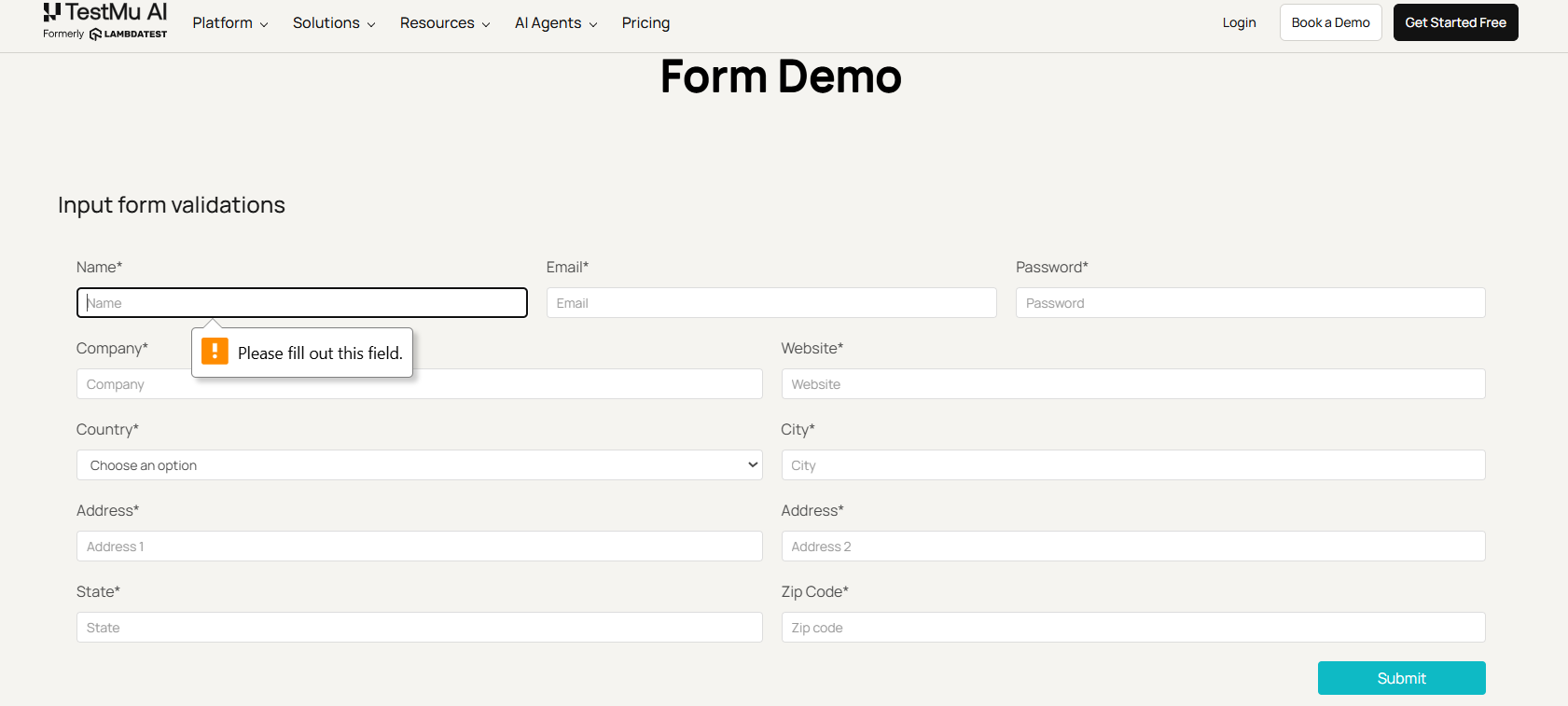The image size is (1568, 706).
Task: Click the City input field
Action: click(x=1132, y=465)
